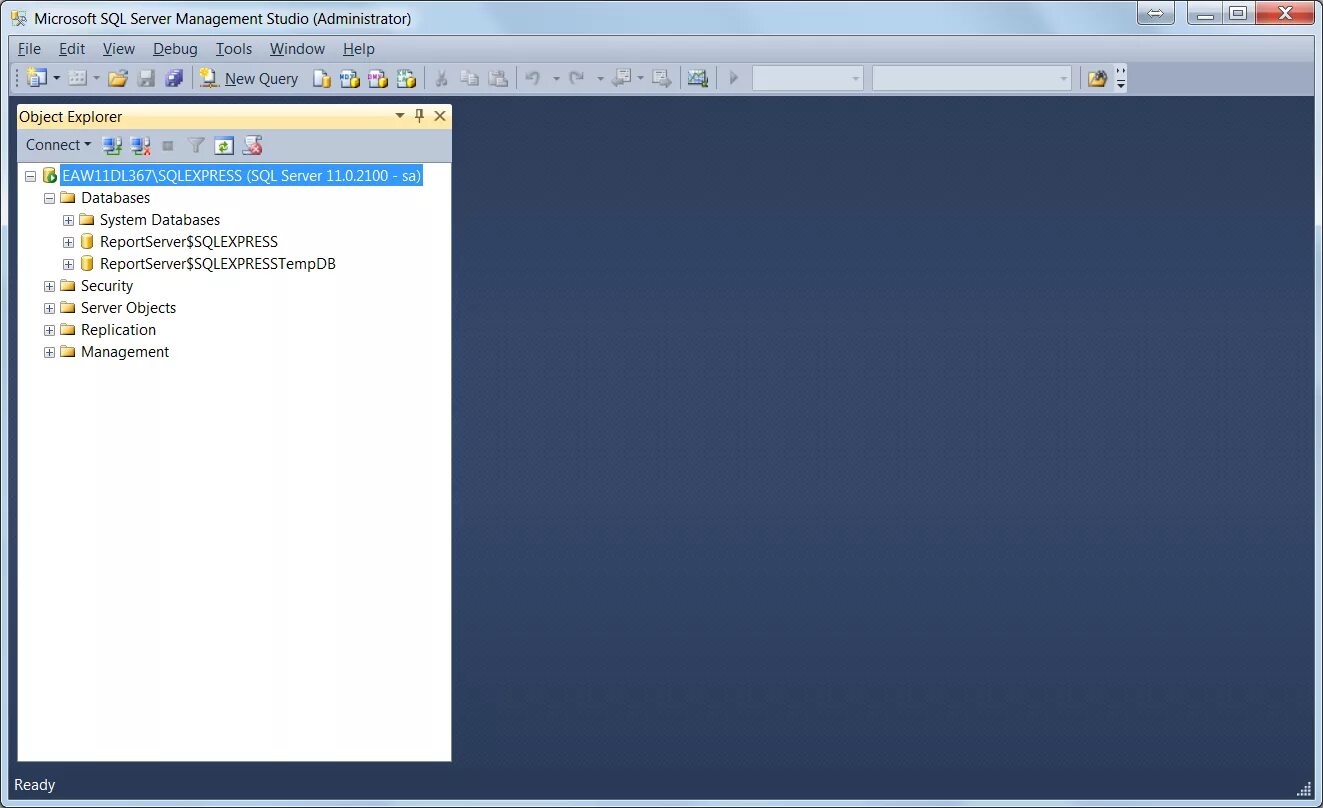
Task: Open the View menu
Action: (x=118, y=48)
